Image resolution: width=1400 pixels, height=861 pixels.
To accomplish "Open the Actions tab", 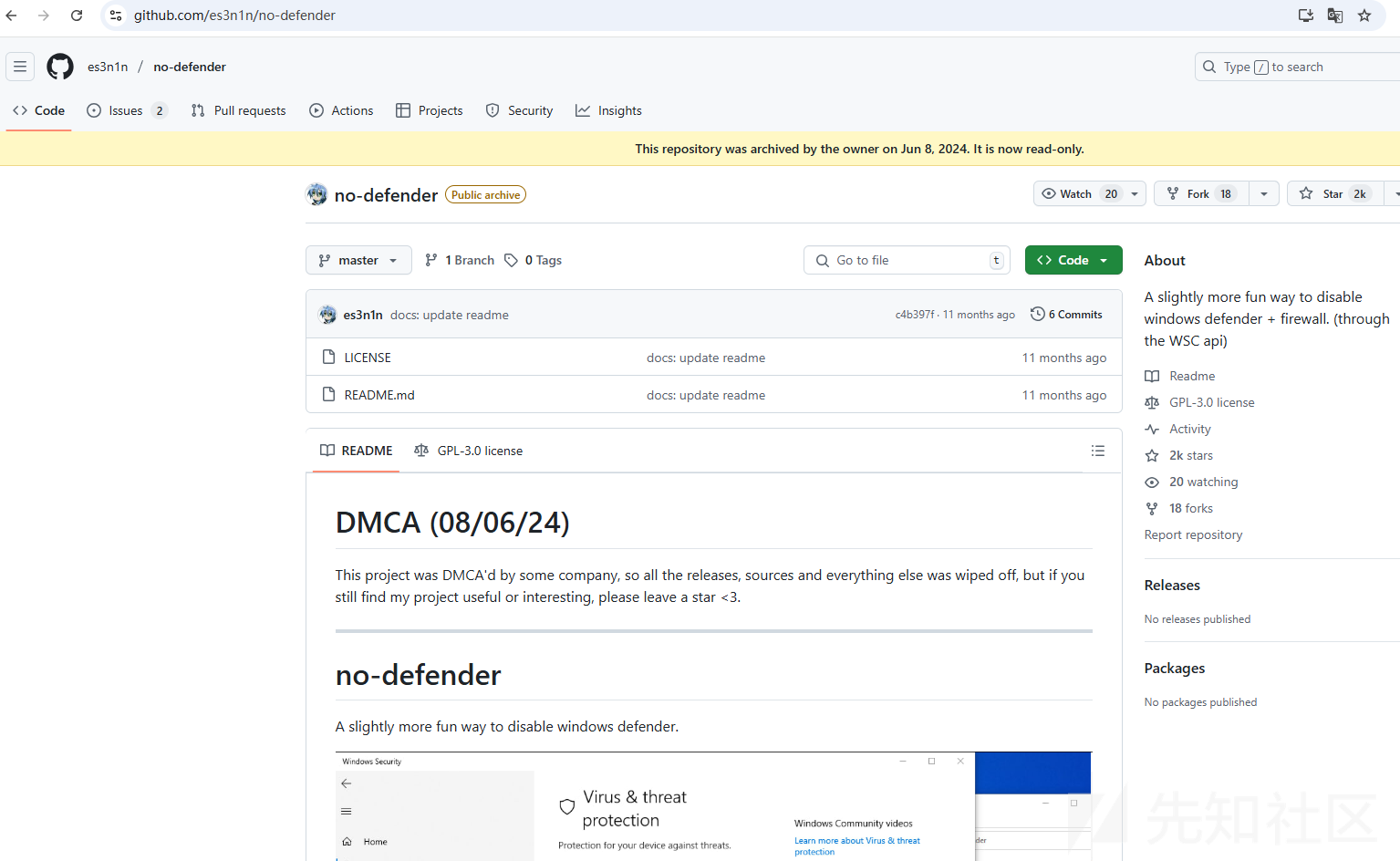I will point(342,110).
